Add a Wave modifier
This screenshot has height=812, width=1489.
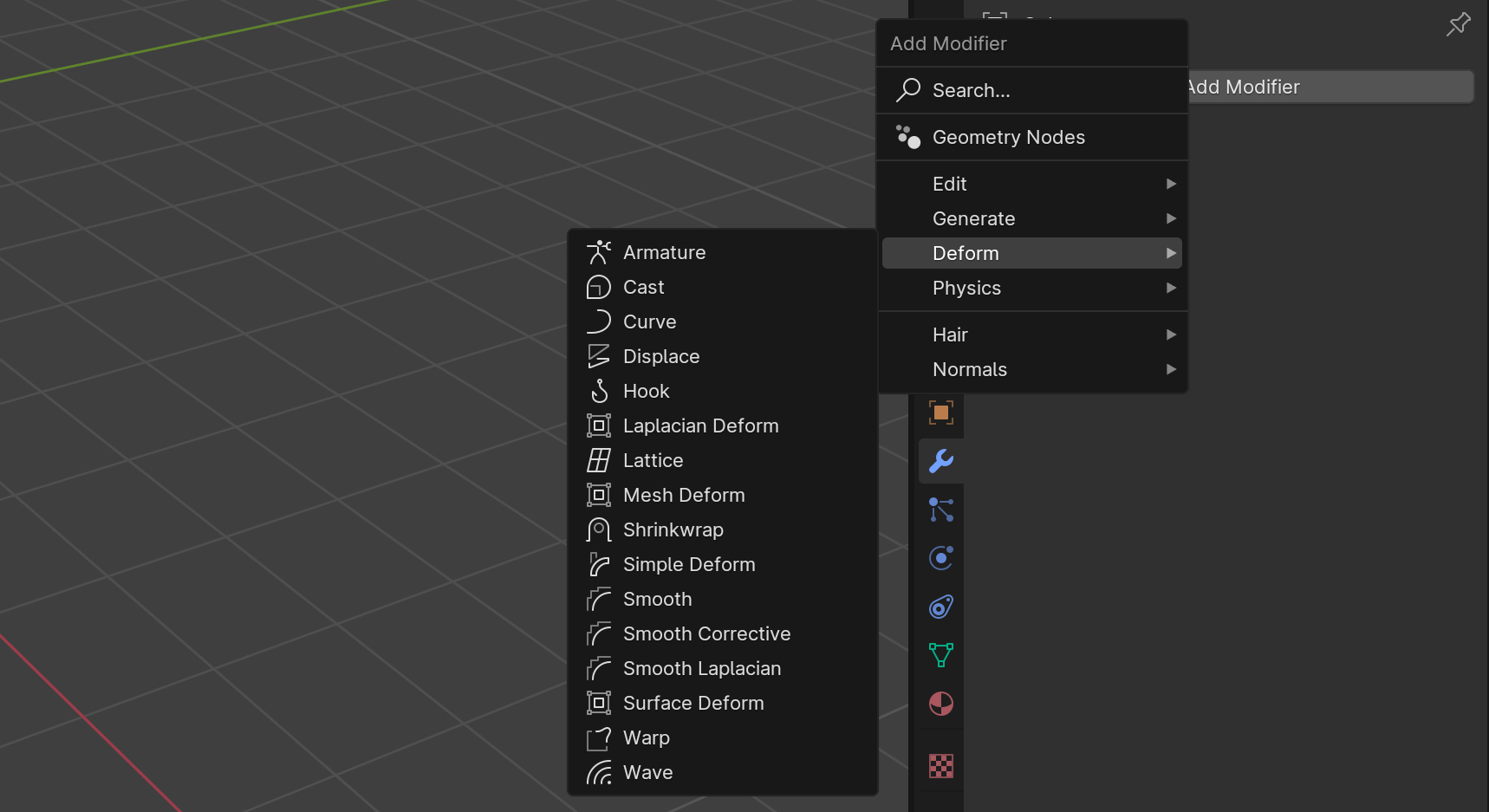(723, 772)
